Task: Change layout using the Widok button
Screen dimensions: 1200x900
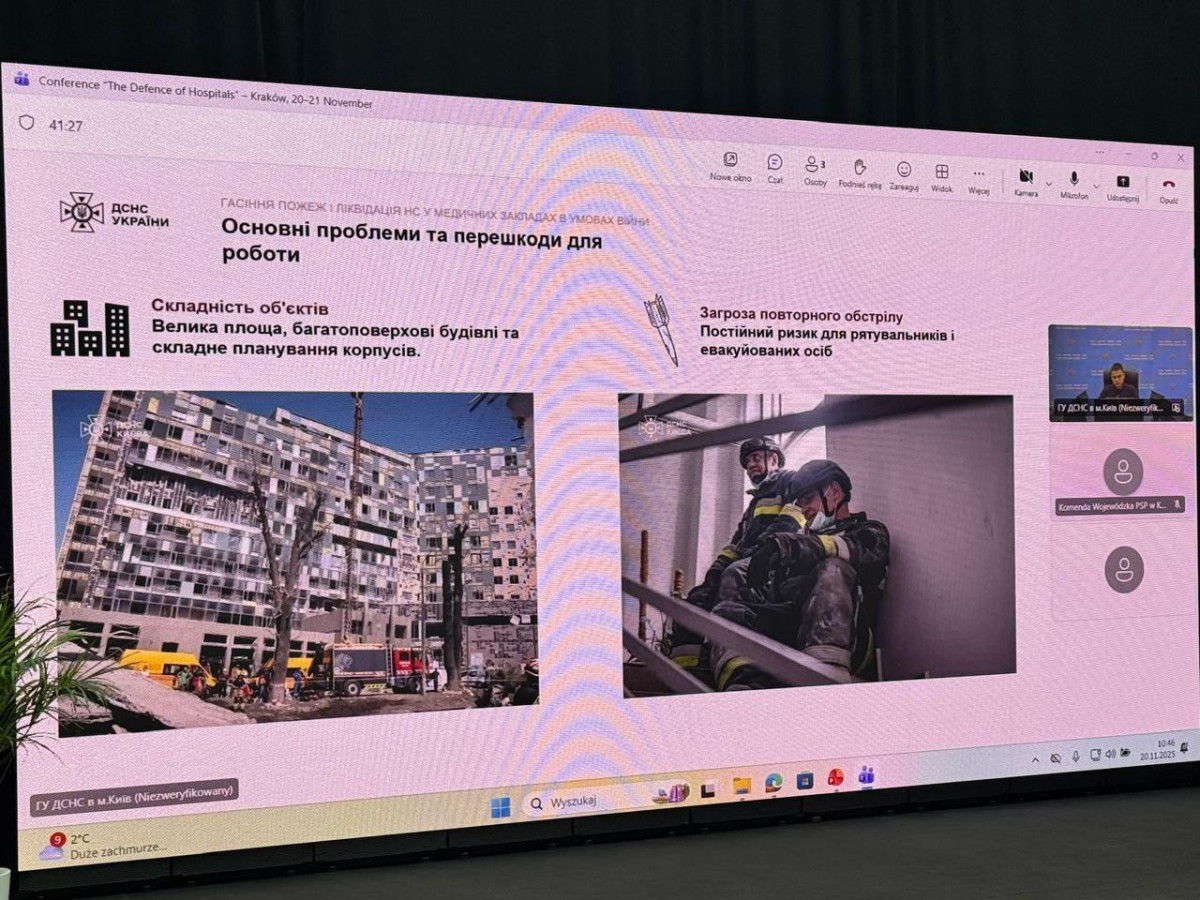Action: click(942, 176)
